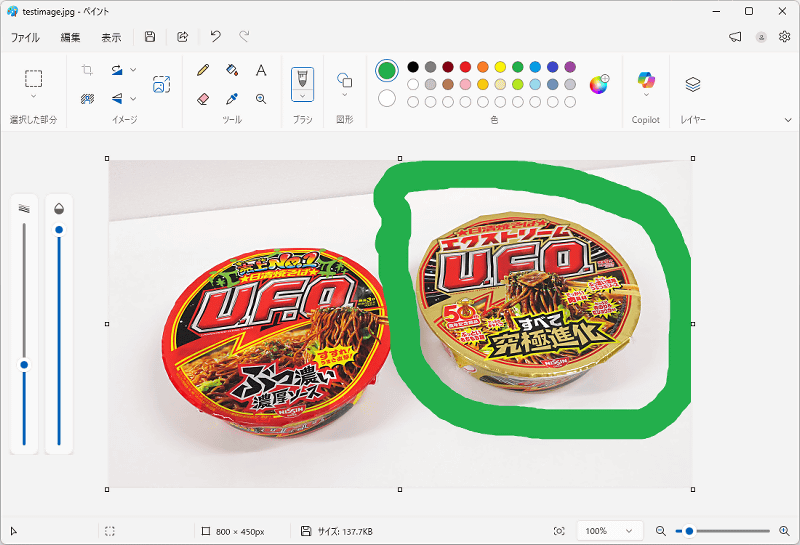
Task: Pick the pink color swatch
Action: [465, 84]
